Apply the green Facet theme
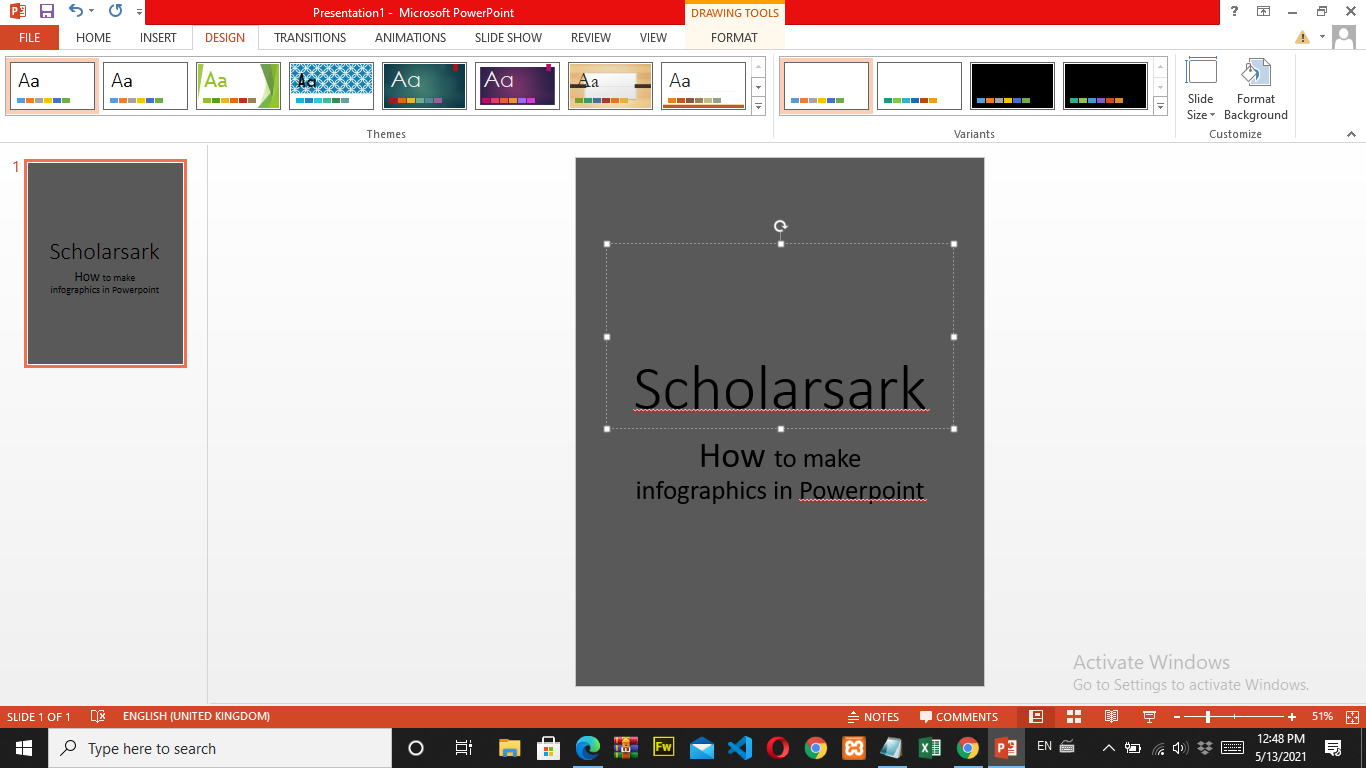The image size is (1366, 768). tap(238, 86)
